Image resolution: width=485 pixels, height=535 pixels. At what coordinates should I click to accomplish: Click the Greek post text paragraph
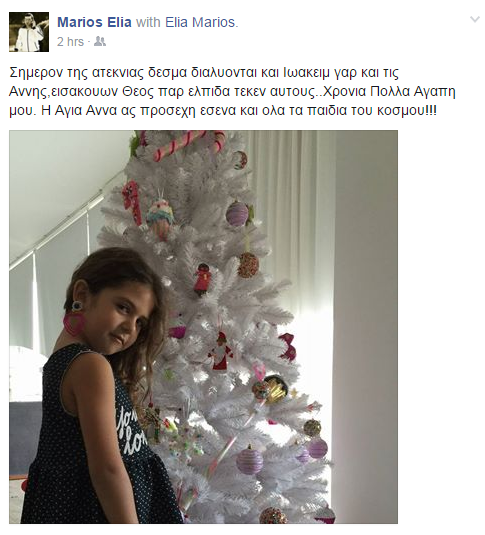click(232, 91)
